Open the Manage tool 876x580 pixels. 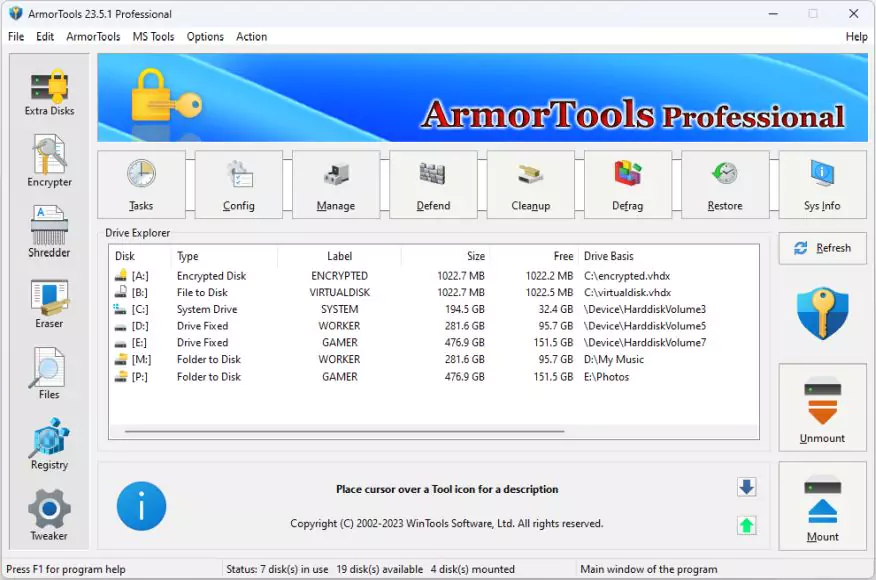pyautogui.click(x=336, y=184)
